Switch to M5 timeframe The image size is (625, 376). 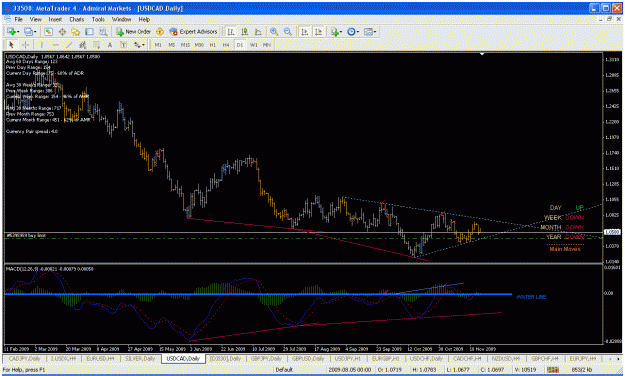tap(171, 45)
